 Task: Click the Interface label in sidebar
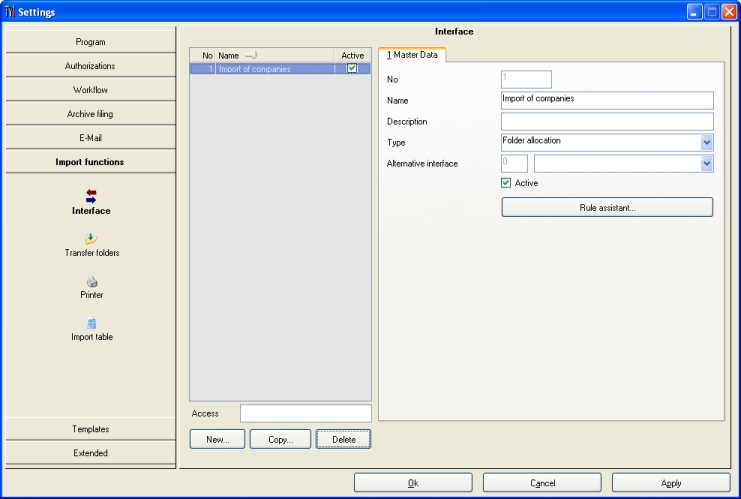coord(91,211)
